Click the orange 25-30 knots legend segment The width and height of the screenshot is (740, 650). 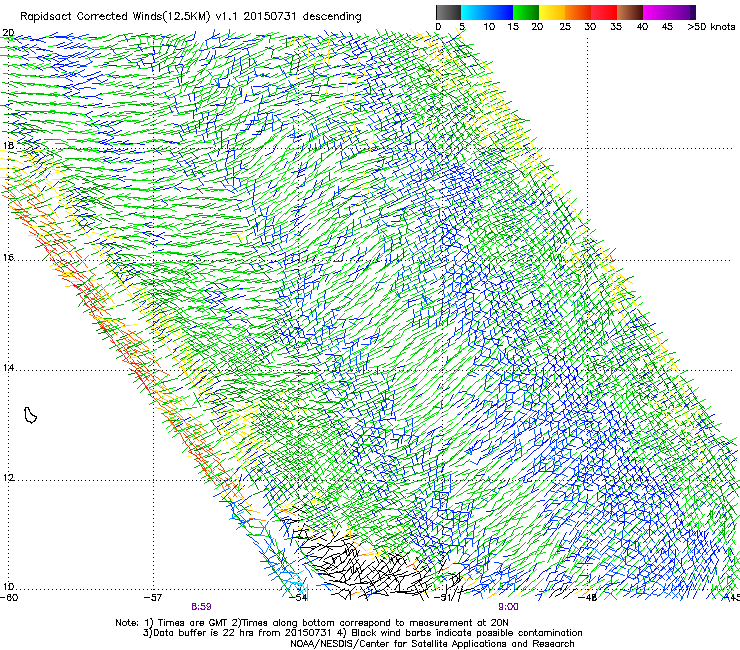tap(578, 12)
